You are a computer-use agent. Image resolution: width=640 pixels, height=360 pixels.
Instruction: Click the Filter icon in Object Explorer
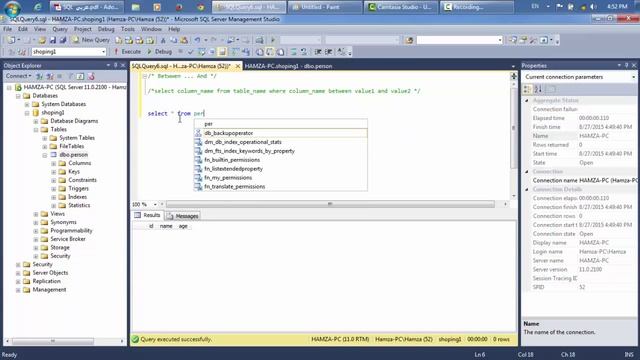(x=71, y=76)
